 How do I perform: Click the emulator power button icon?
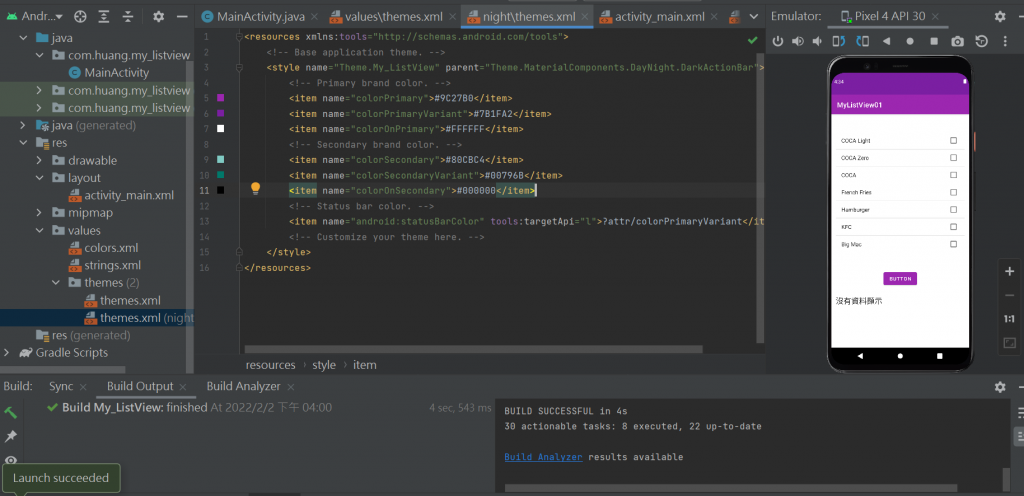coord(778,41)
